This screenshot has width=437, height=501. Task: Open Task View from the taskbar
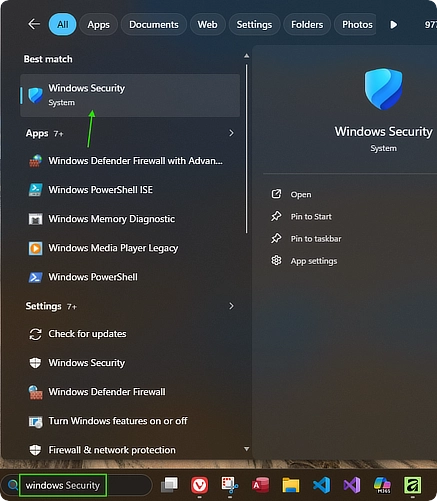click(x=169, y=485)
